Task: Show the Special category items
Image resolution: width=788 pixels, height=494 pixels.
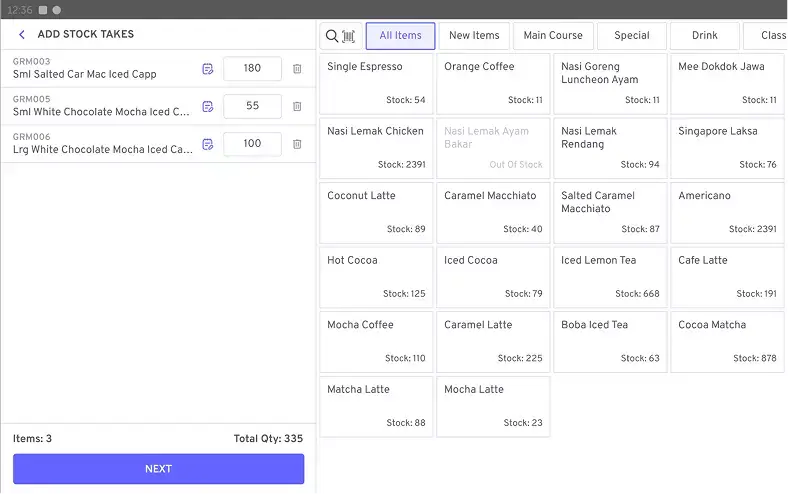Action: [x=632, y=36]
